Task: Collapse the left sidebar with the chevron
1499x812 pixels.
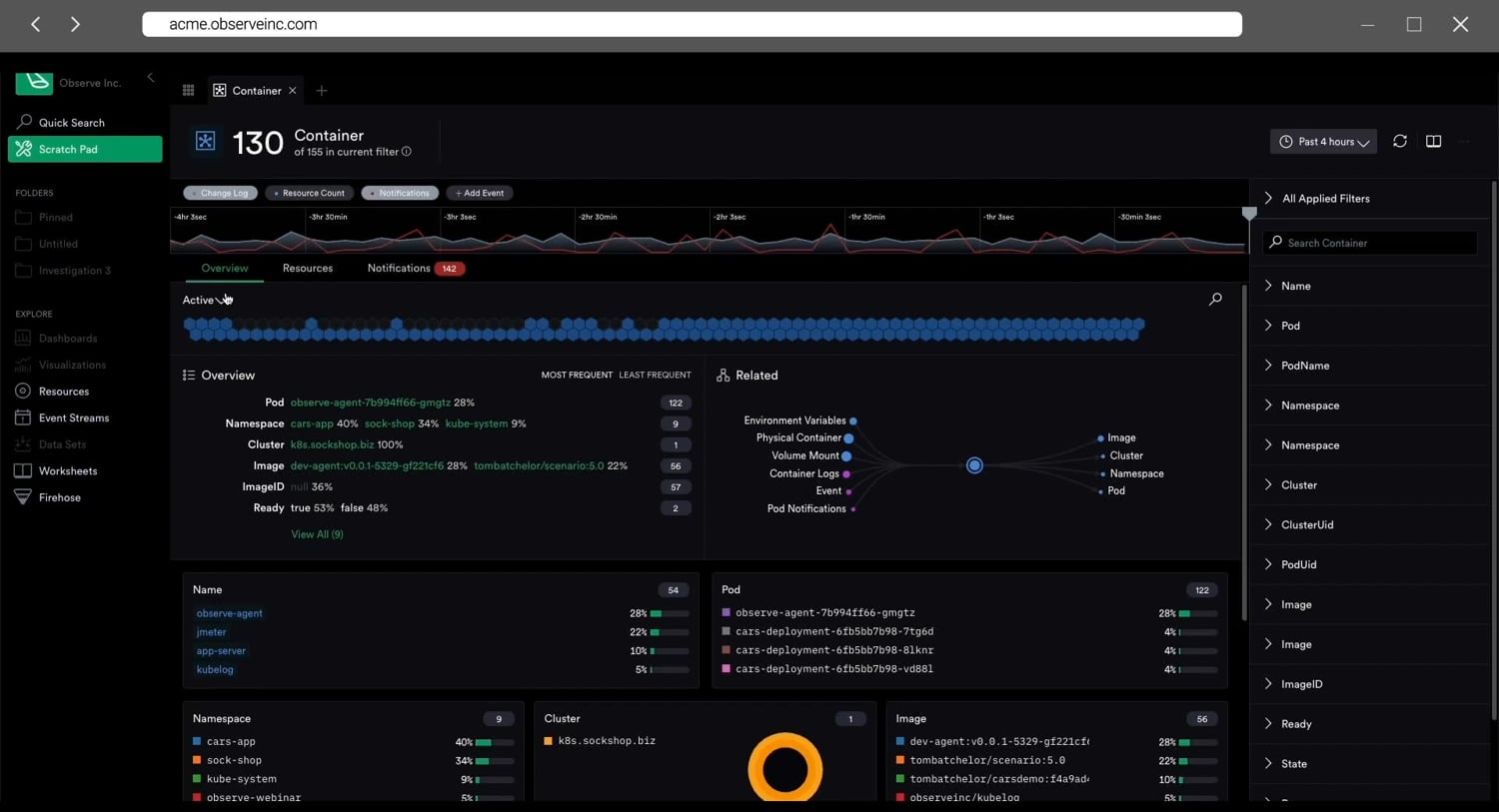Action: pos(151,77)
